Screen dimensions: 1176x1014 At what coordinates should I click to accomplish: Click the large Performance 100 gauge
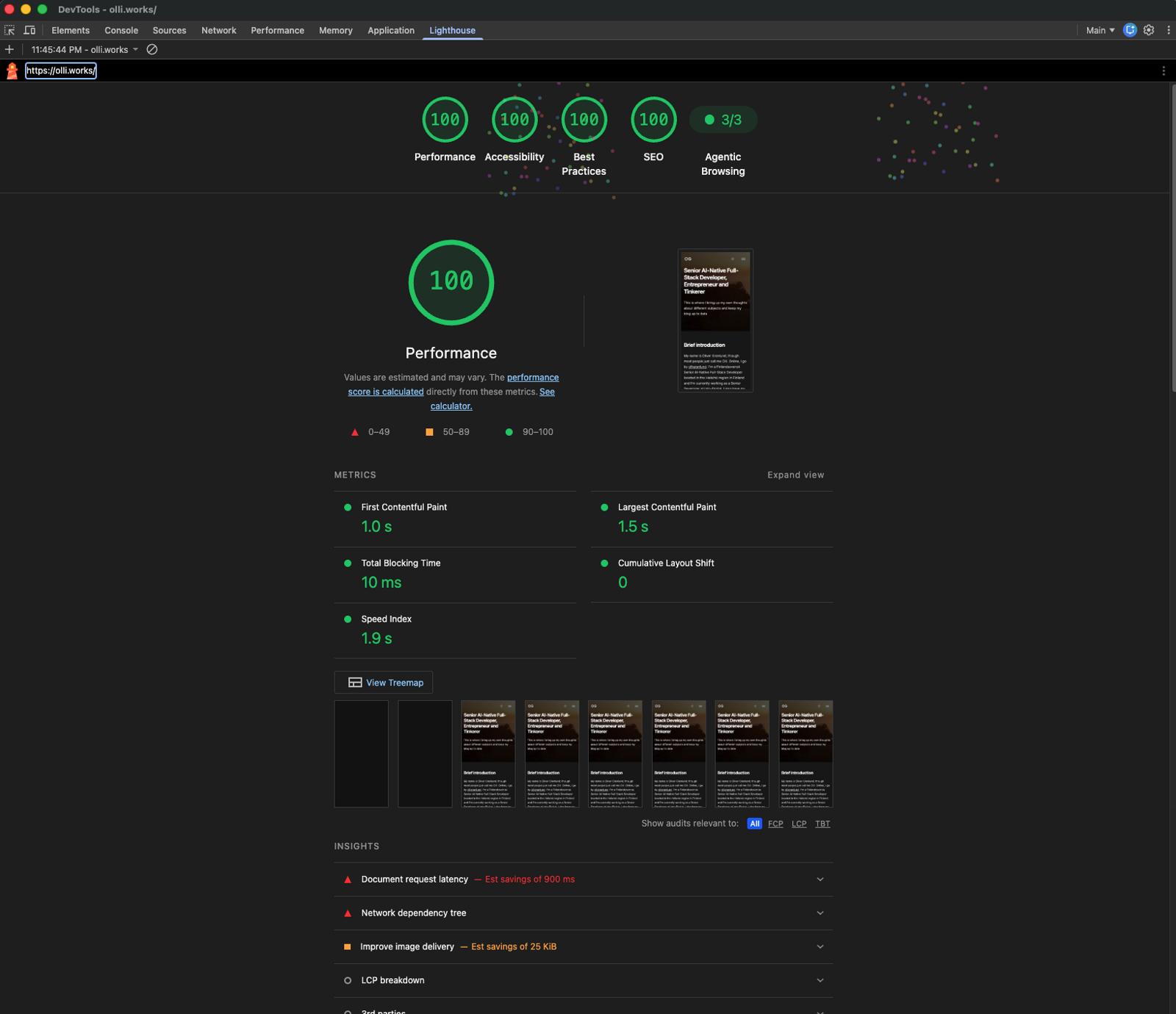pos(451,282)
